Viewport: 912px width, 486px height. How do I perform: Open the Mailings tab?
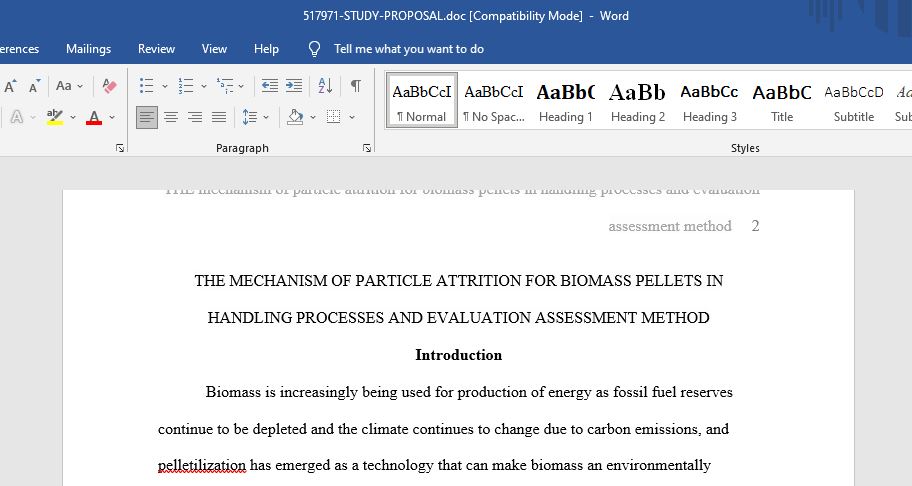tap(88, 49)
